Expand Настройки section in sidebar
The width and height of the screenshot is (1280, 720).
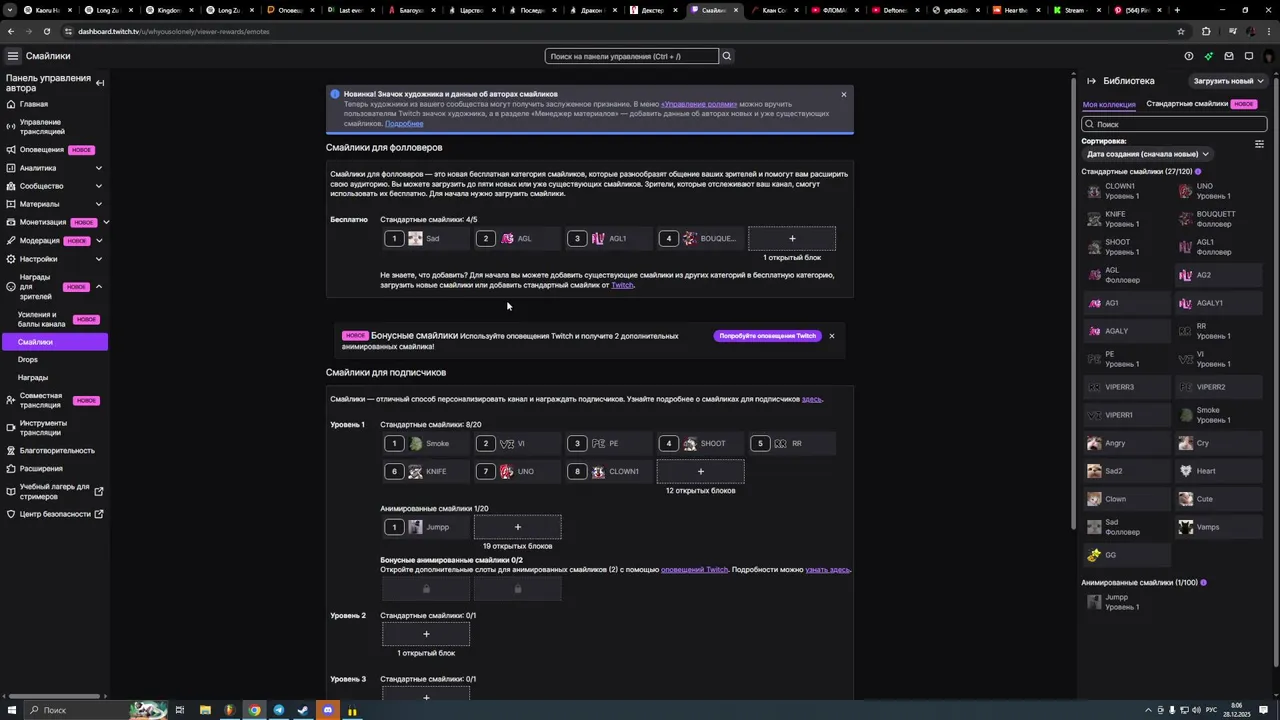click(x=98, y=259)
